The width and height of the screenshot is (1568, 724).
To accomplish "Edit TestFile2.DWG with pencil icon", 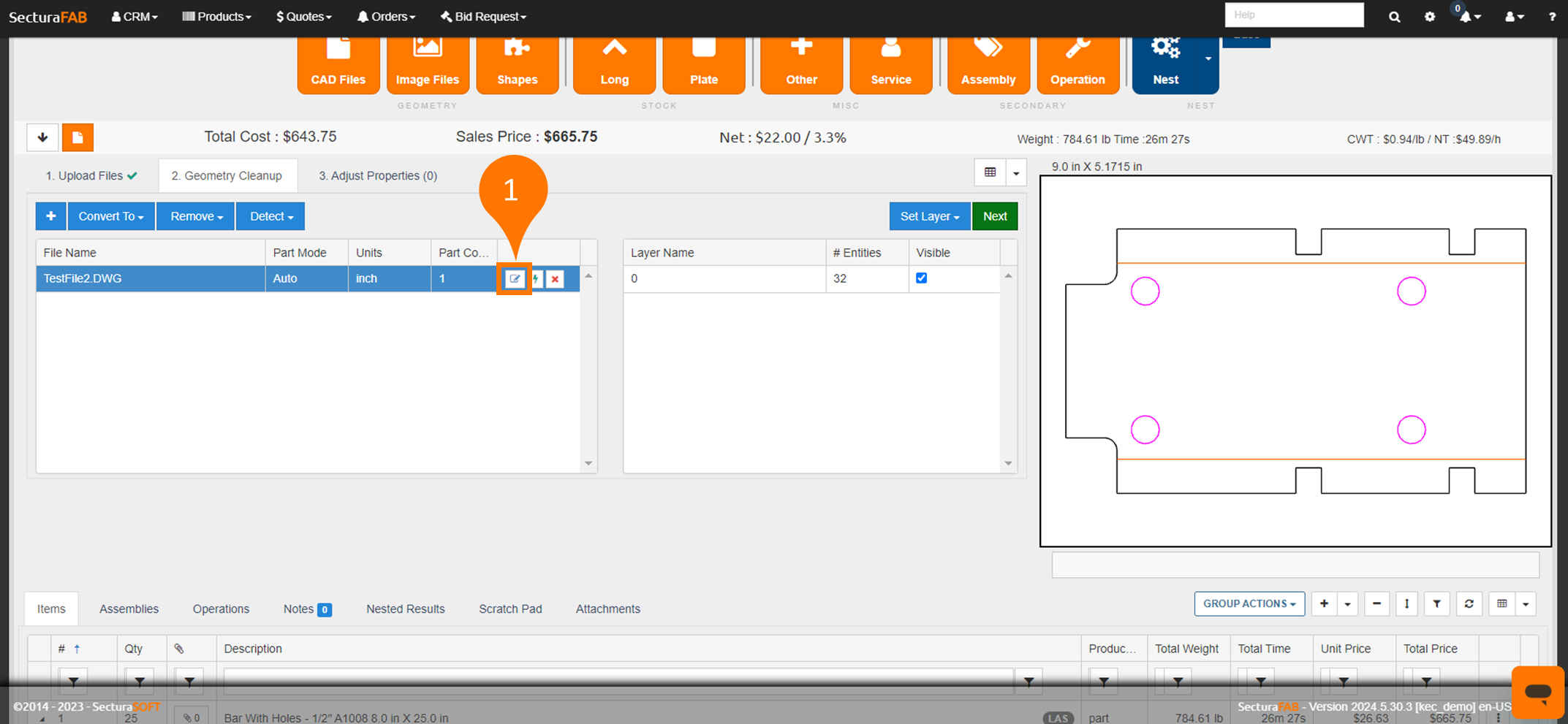I will 515,278.
